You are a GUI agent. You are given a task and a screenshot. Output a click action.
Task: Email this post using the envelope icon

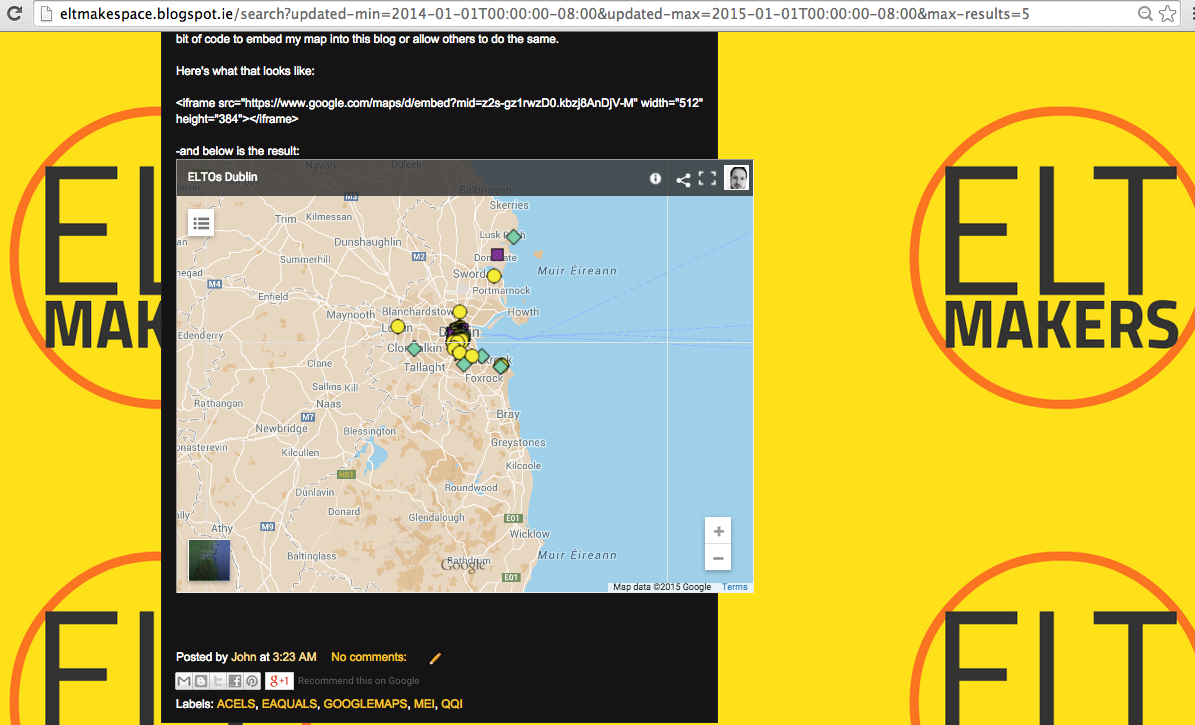184,681
